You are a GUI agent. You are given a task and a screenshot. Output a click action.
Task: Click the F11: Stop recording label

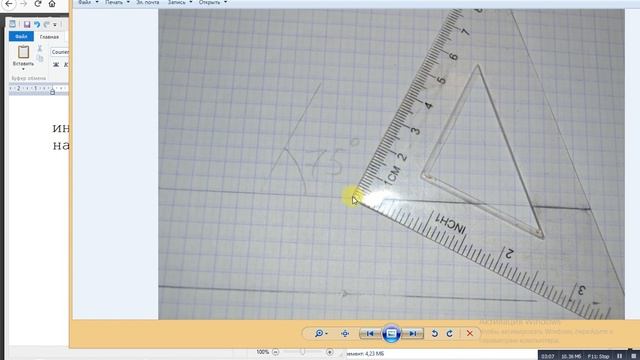click(x=598, y=356)
